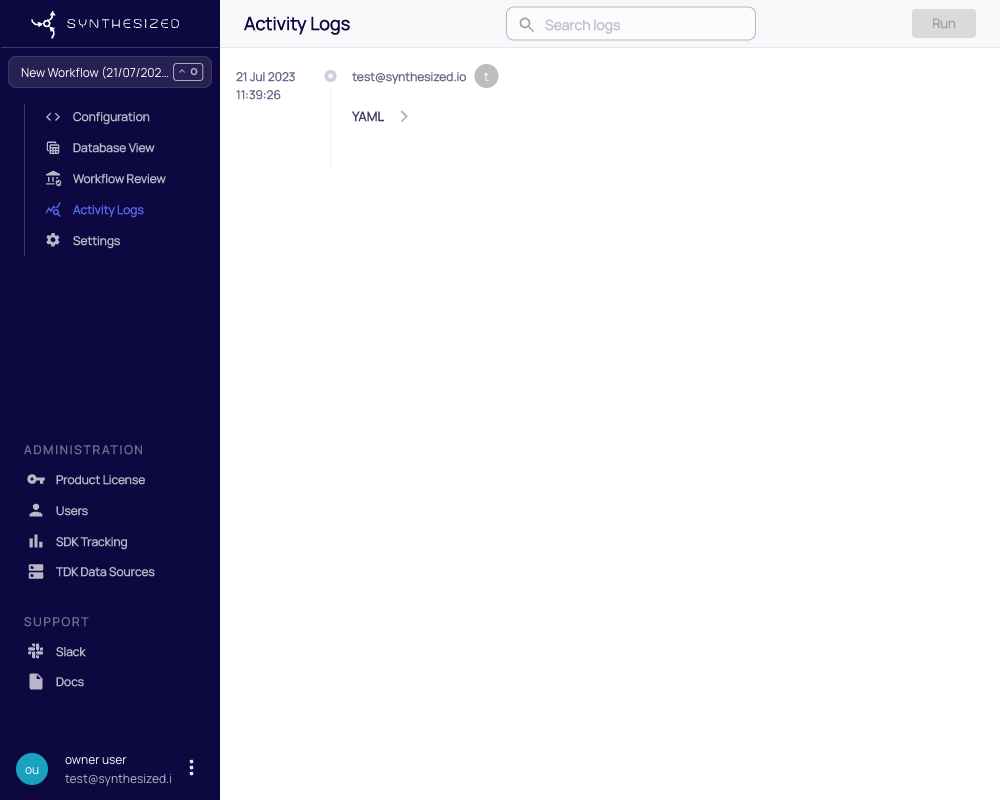Image resolution: width=1000 pixels, height=800 pixels.
Task: Click the Configuration code brackets icon
Action: coord(53,117)
